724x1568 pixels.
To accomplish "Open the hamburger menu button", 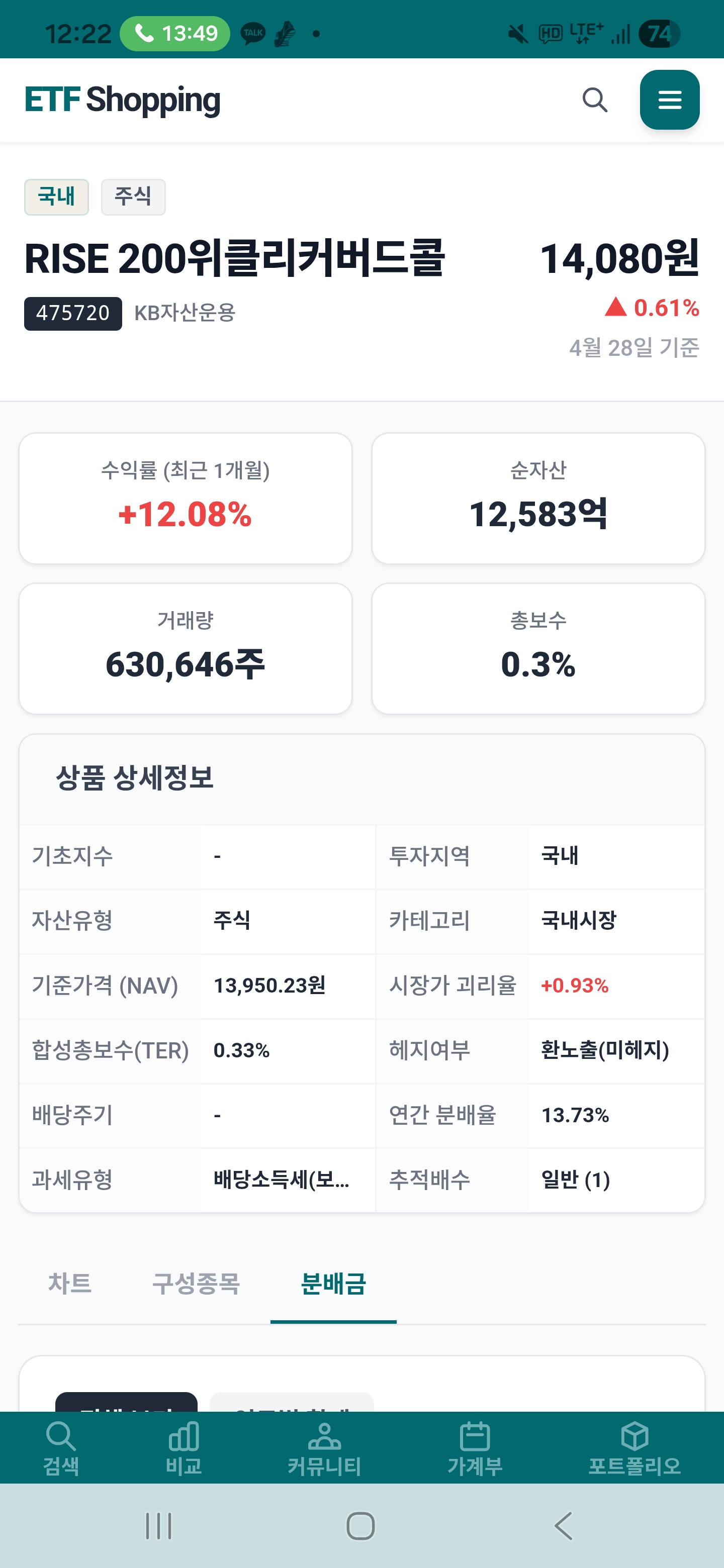I will pyautogui.click(x=669, y=100).
